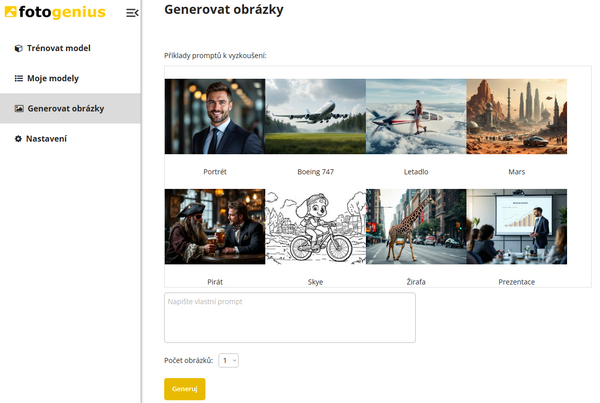Click the cube icon beside Trénovat model

[x=18, y=48]
